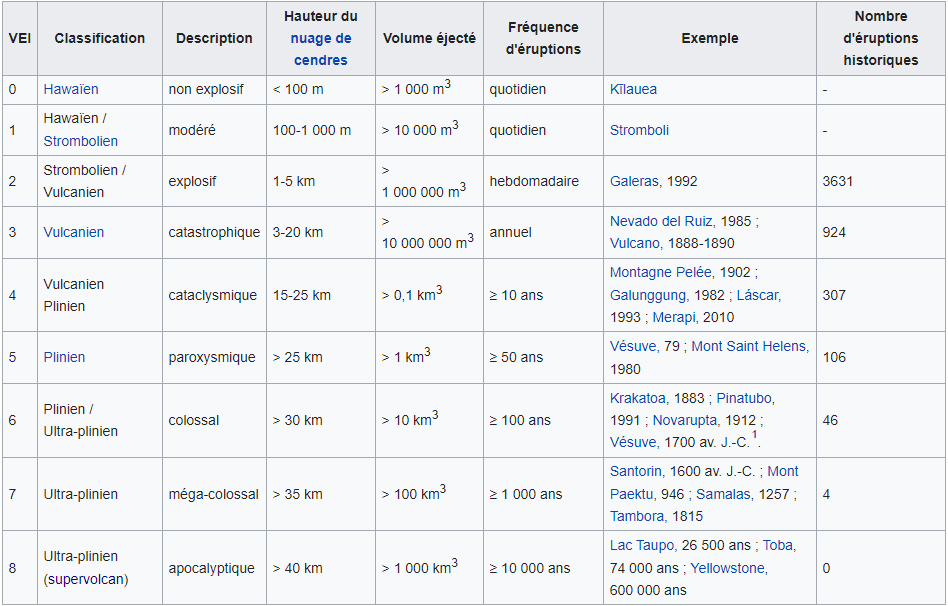Screen dimensions: 948x606
Task: Open the Yellowstone link
Action: point(728,569)
